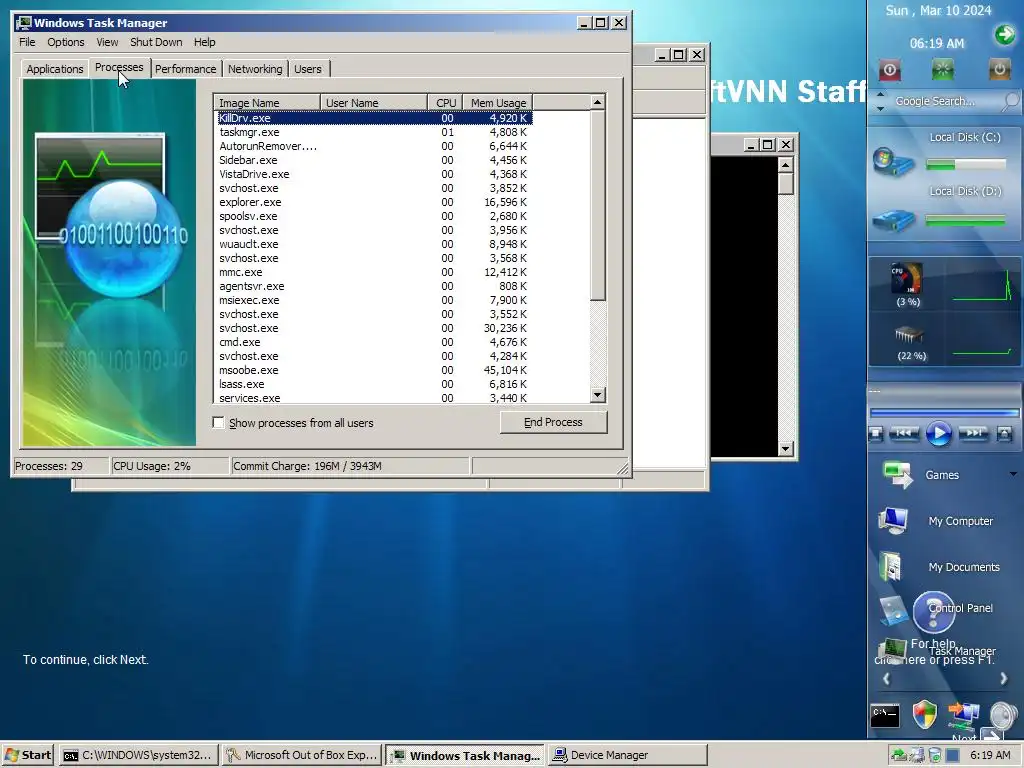Open the Local Disk (D:) drive icon
1024x768 pixels.
[x=893, y=220]
